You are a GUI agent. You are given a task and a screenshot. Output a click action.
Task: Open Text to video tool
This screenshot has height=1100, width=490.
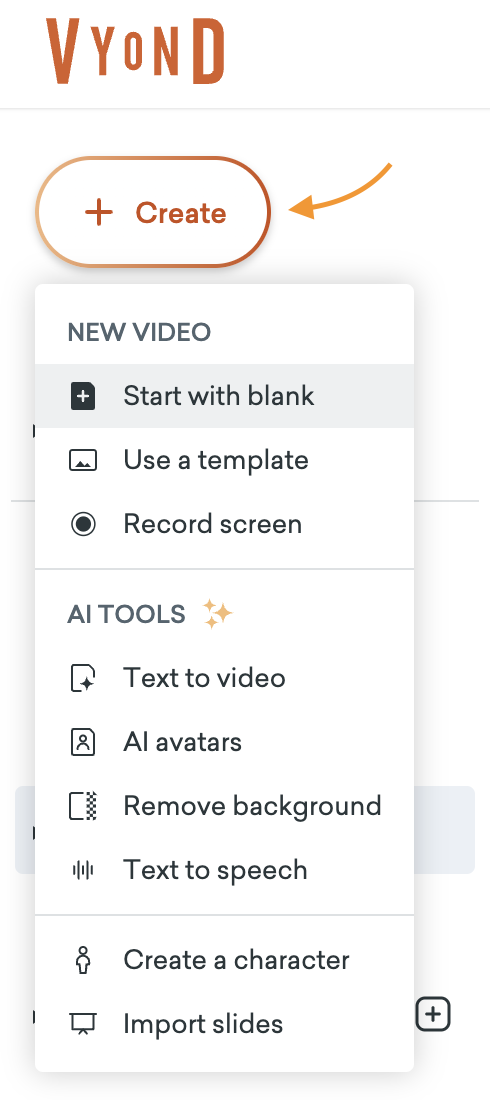[x=225, y=678]
